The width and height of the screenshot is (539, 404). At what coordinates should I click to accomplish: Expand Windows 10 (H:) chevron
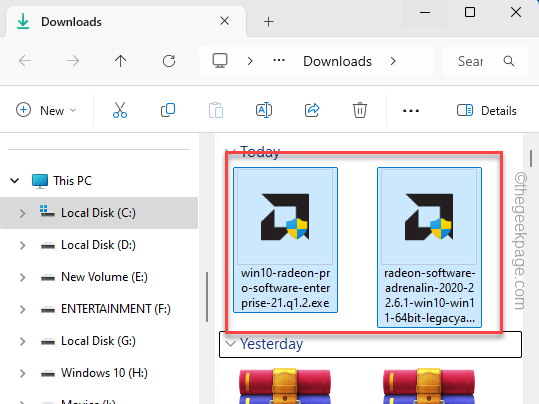click(22, 373)
